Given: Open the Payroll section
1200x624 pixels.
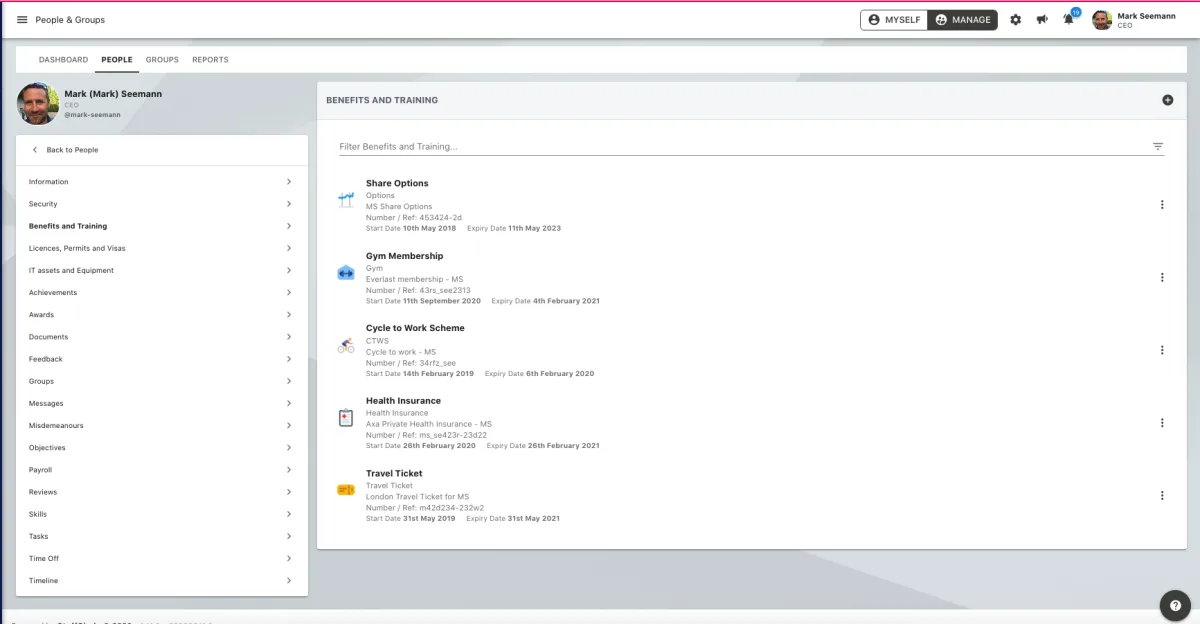Looking at the screenshot, I should click(x=162, y=470).
